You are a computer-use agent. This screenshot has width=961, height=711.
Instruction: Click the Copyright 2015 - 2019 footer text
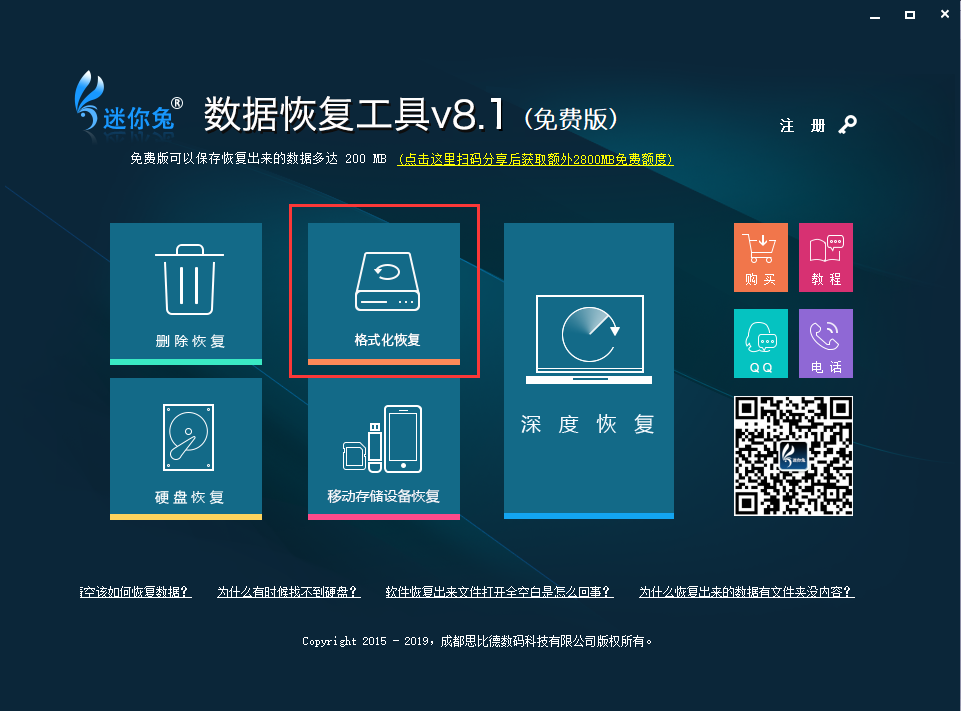click(x=477, y=641)
